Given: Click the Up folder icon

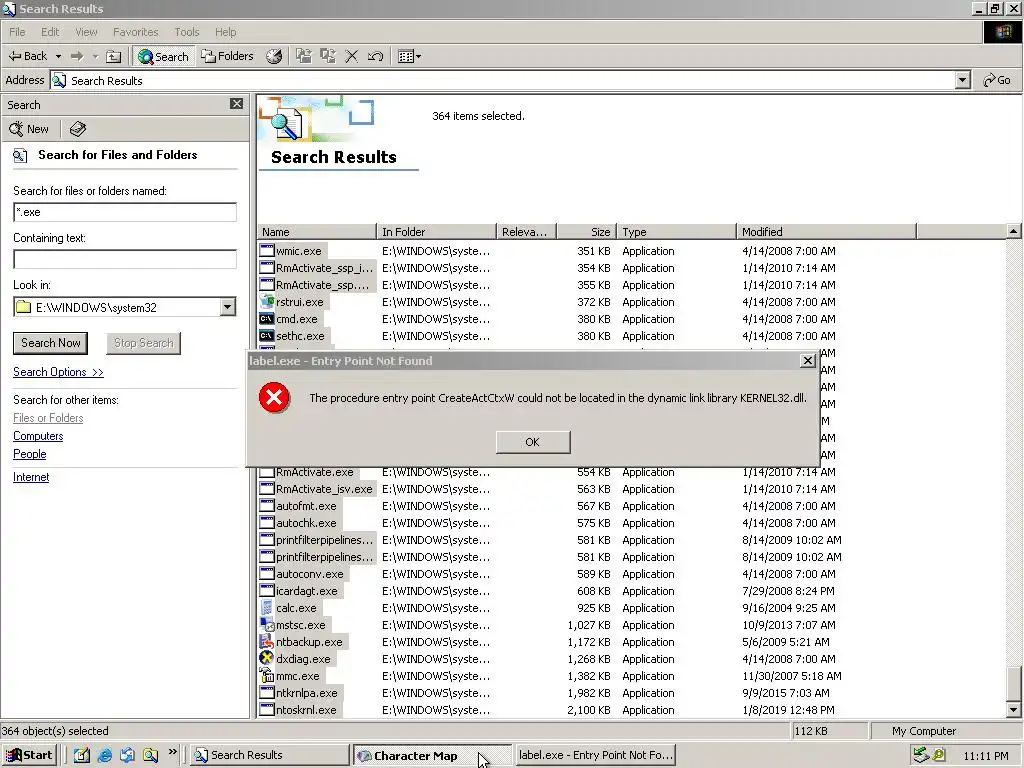Looking at the screenshot, I should 114,56.
